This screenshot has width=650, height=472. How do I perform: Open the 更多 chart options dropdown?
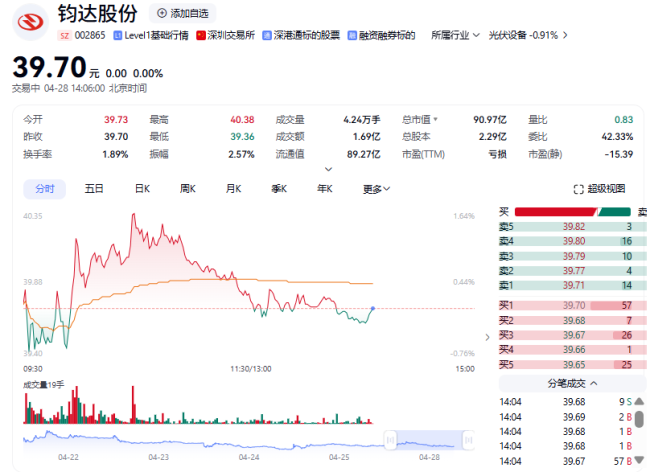pos(376,189)
